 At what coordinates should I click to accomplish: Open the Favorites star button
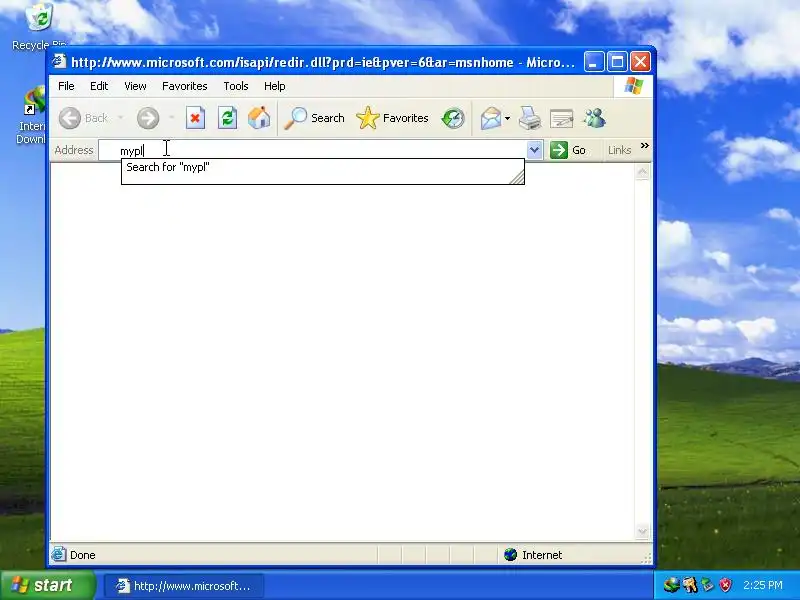click(x=392, y=118)
